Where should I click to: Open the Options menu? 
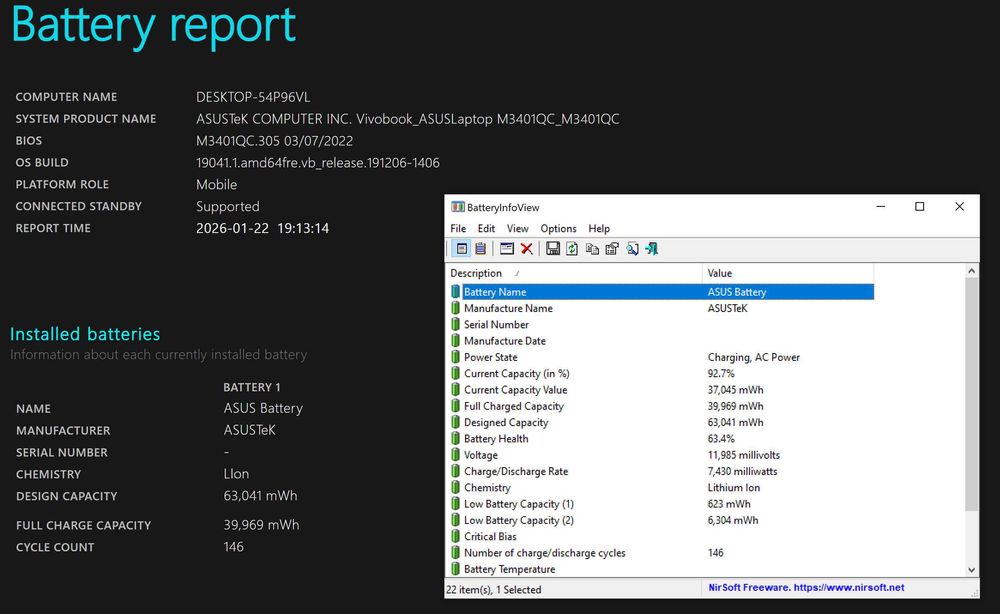(x=558, y=228)
